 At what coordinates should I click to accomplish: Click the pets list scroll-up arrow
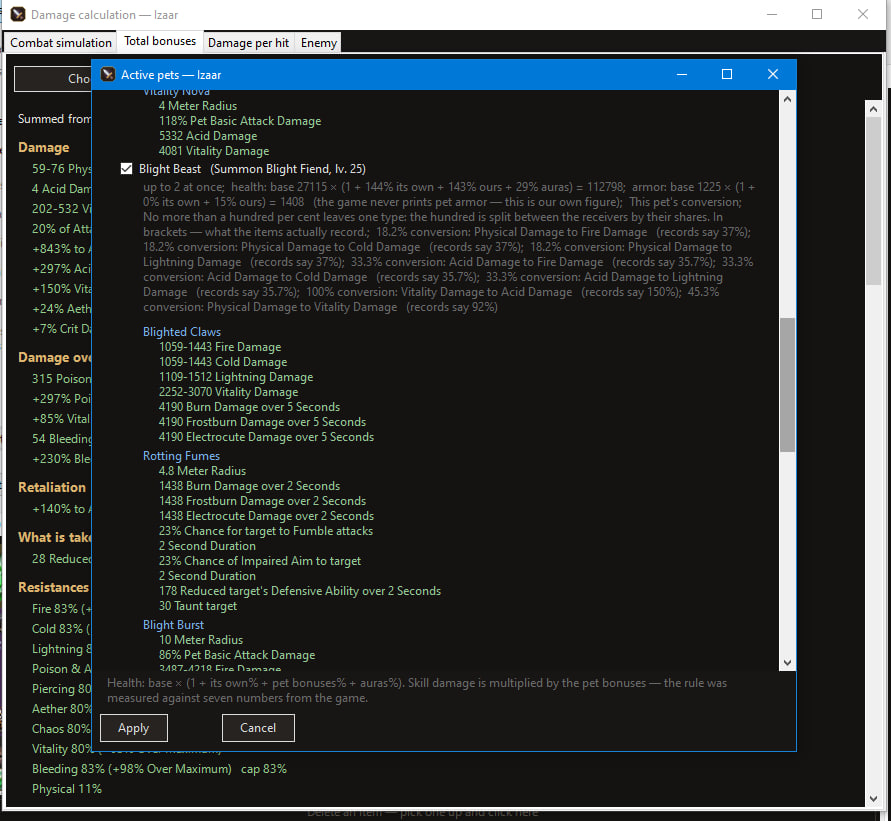pyautogui.click(x=787, y=99)
